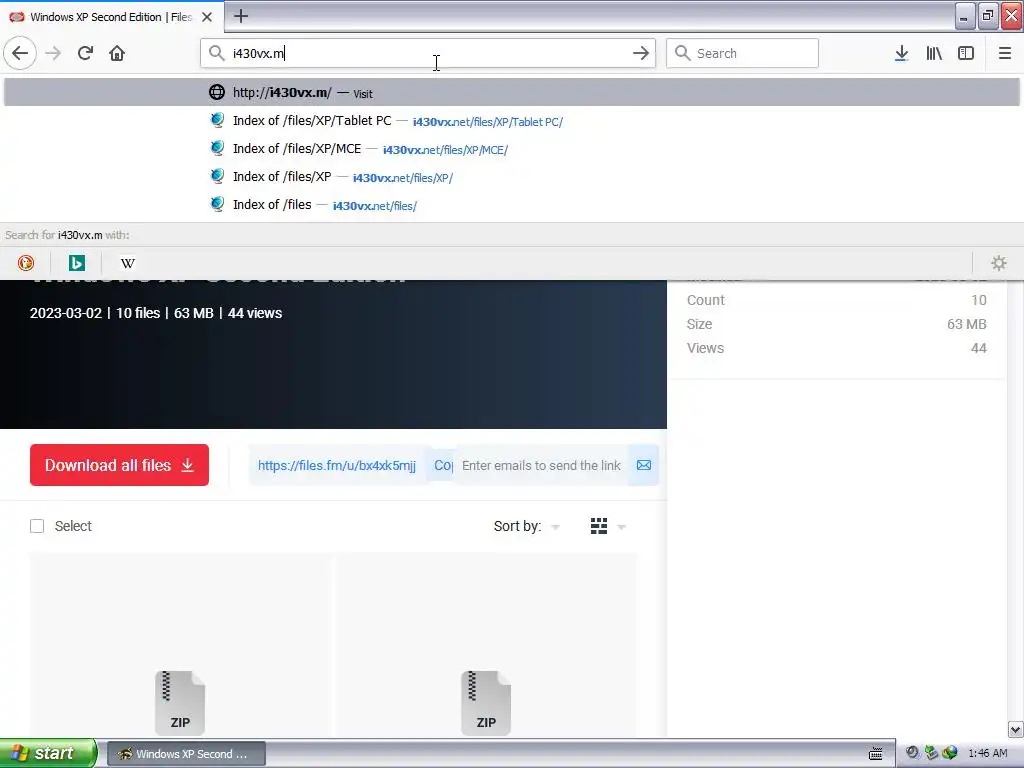
Task: Open the Downloads toolbar icon
Action: point(901,53)
